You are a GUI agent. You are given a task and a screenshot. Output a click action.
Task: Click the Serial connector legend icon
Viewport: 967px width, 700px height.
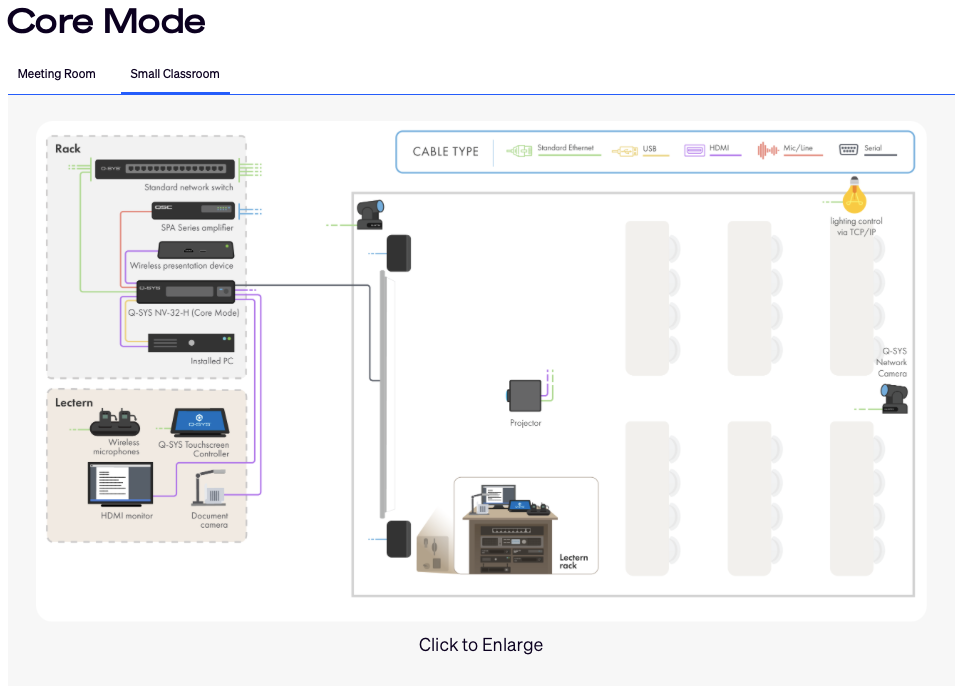(849, 149)
